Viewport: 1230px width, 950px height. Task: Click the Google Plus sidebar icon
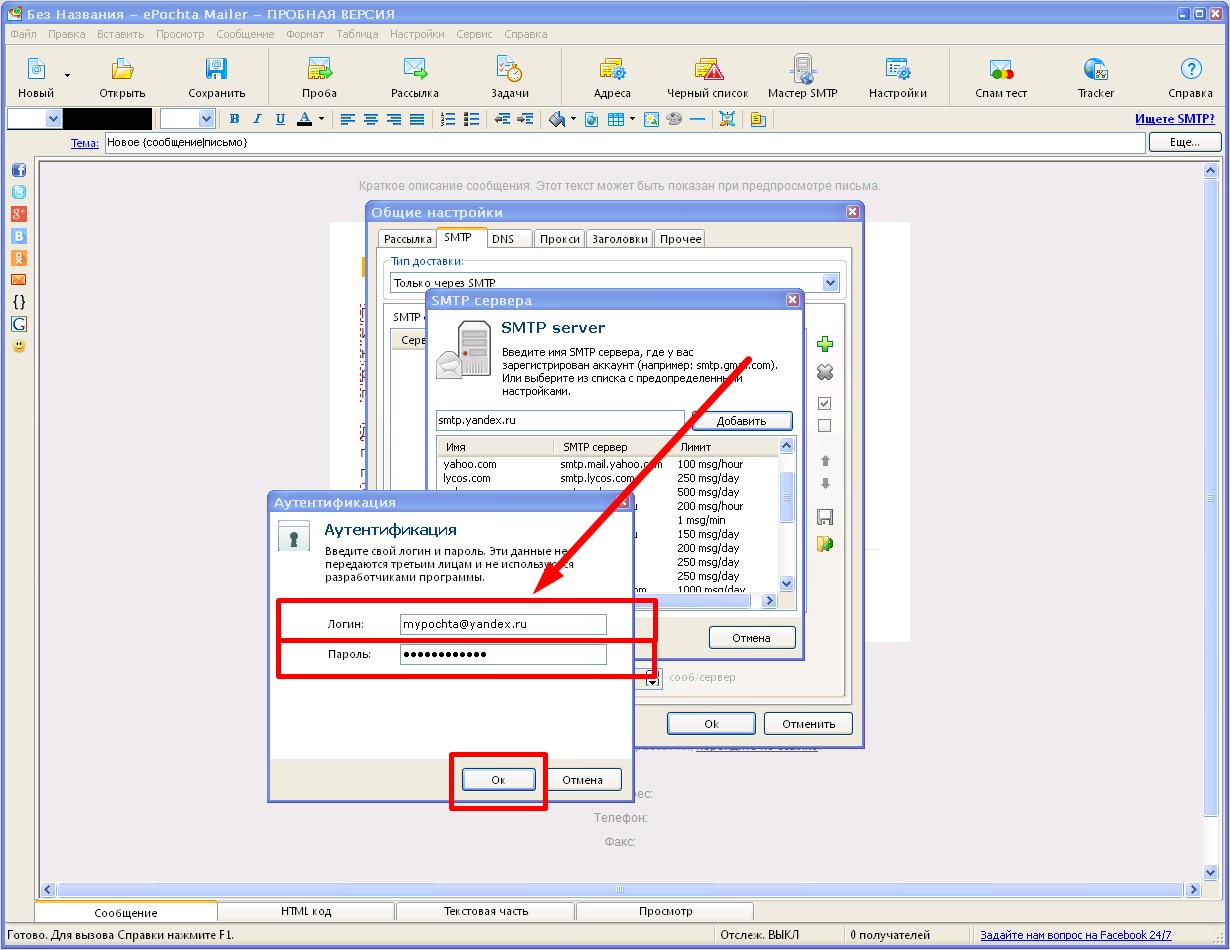[x=18, y=214]
